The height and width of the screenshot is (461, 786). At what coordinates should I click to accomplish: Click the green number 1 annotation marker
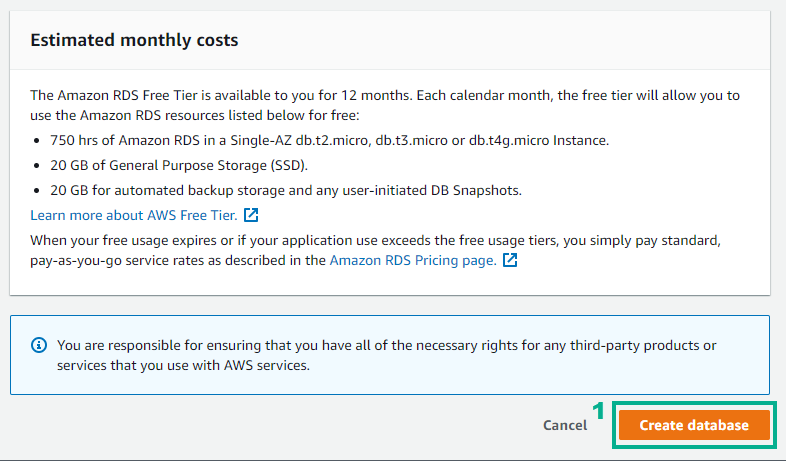pos(598,411)
